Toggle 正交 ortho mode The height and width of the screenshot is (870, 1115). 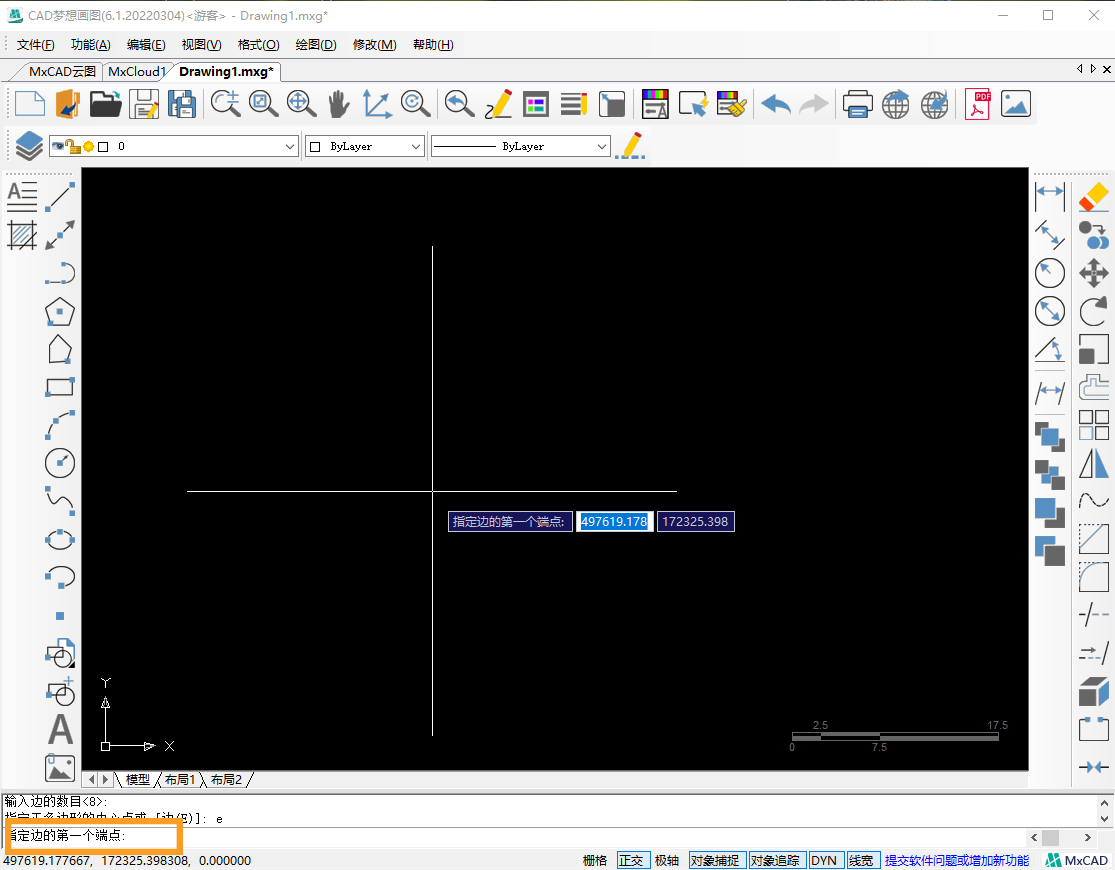point(631,860)
